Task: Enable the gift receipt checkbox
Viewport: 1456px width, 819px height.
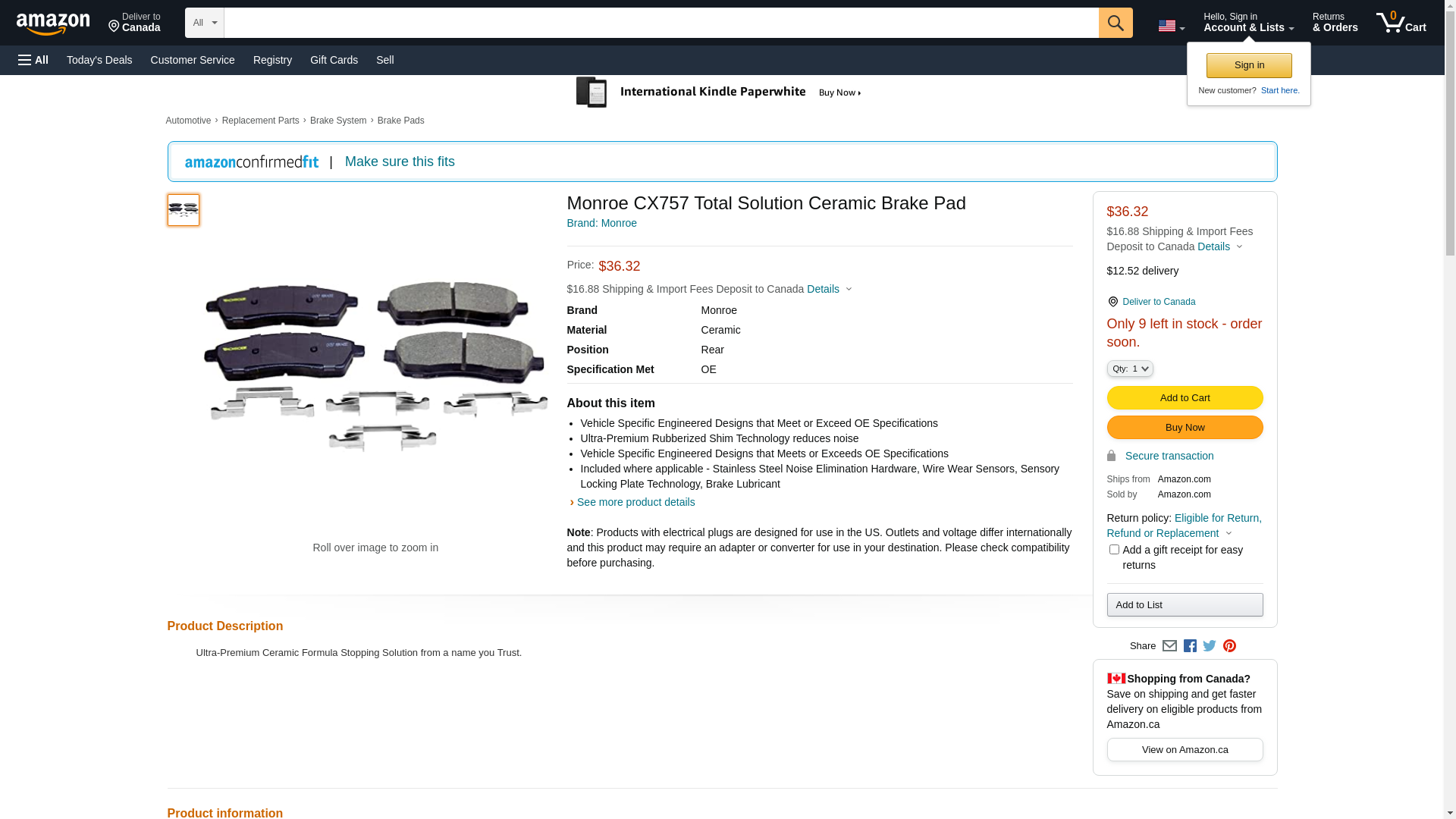Action: [x=1114, y=550]
